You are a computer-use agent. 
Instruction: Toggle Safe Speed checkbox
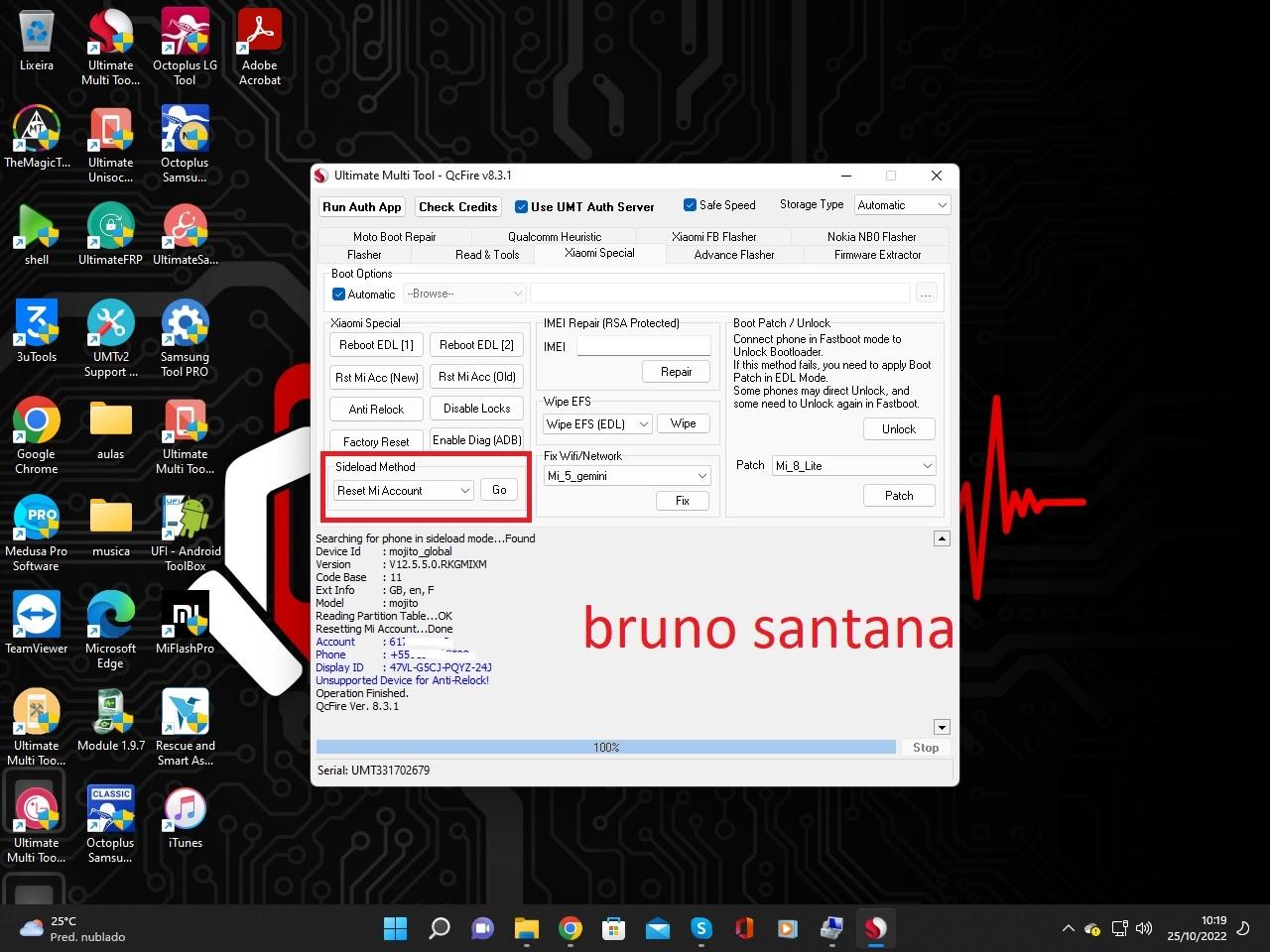pyautogui.click(x=690, y=205)
